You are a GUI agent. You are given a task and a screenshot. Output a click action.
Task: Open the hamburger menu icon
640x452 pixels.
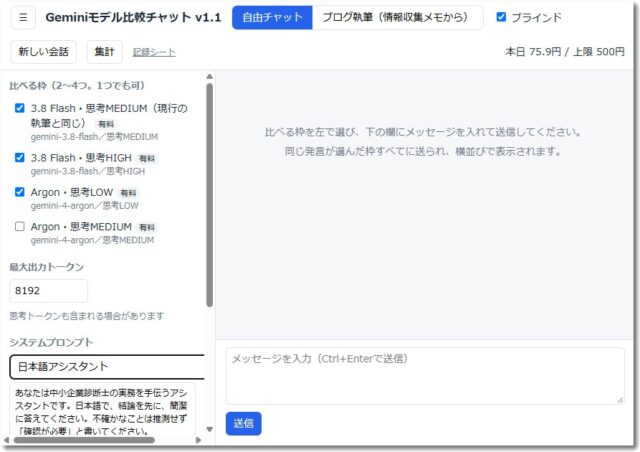tap(23, 18)
